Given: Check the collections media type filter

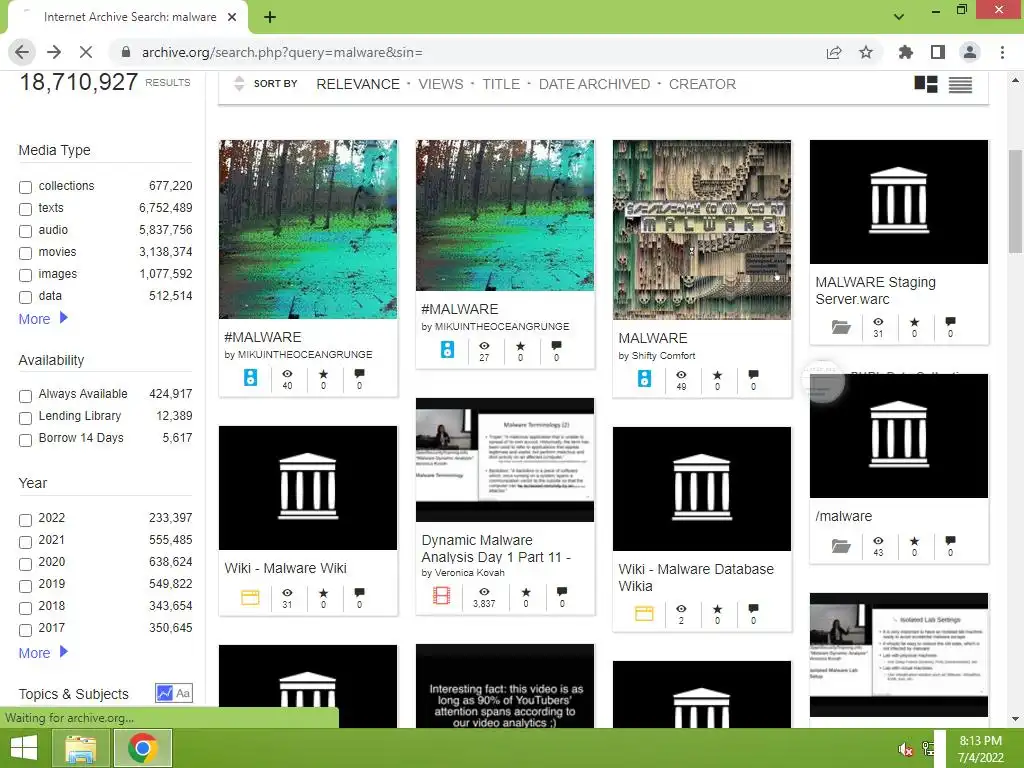Looking at the screenshot, I should click(25, 187).
